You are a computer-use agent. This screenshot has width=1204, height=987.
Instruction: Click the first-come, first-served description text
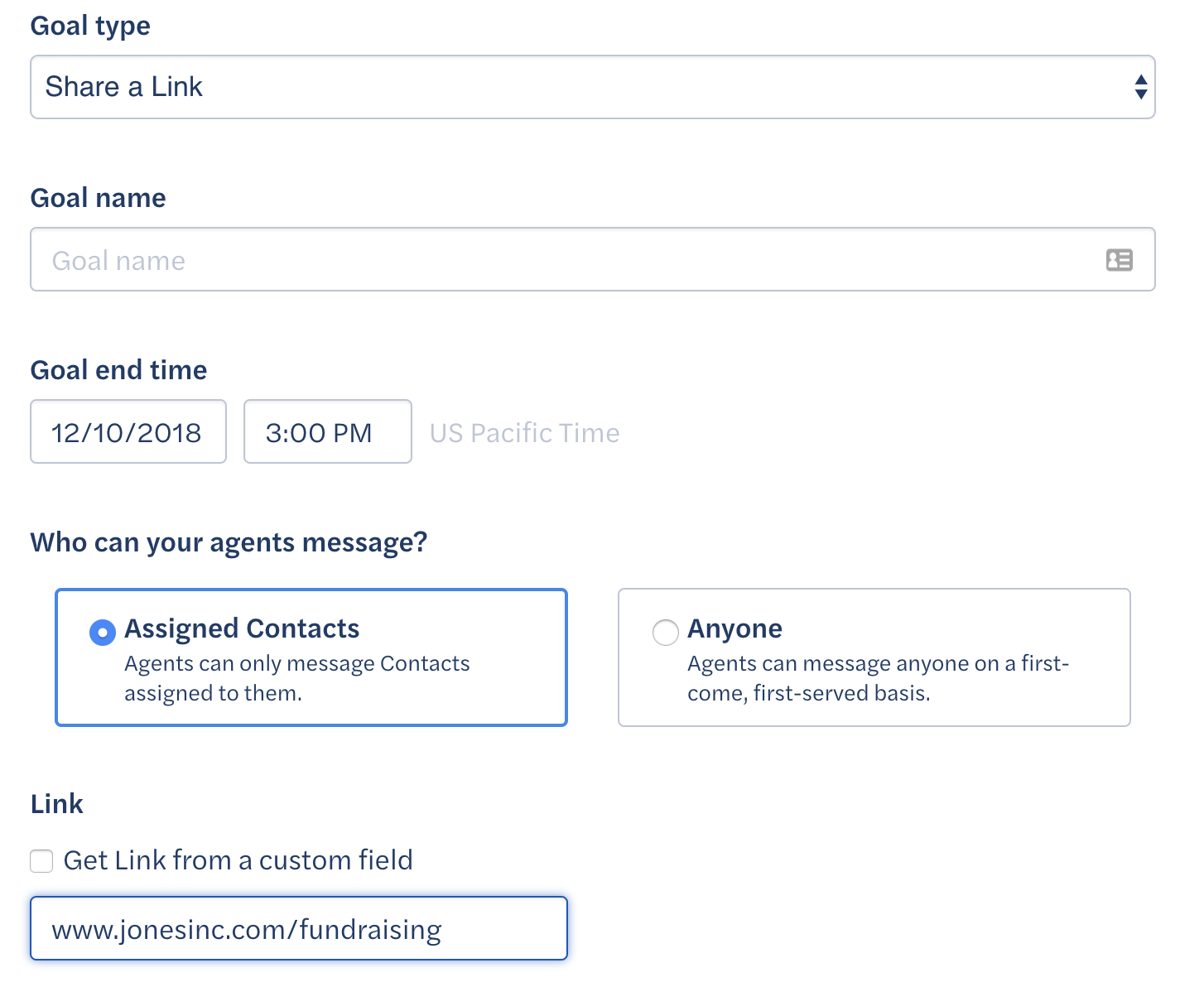[x=878, y=678]
